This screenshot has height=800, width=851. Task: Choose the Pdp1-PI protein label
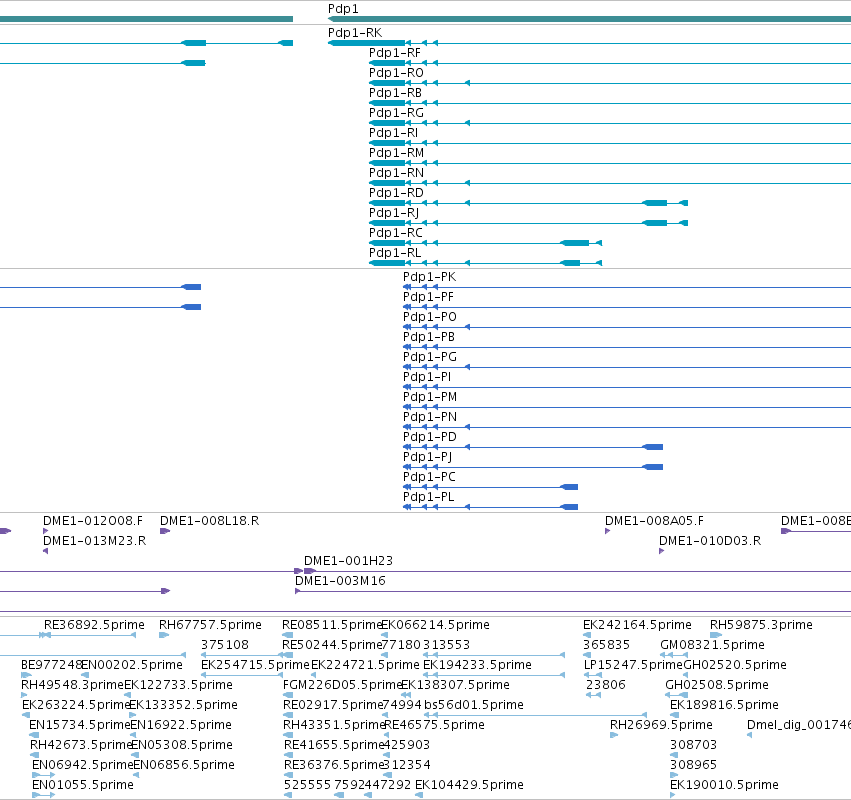coord(427,377)
